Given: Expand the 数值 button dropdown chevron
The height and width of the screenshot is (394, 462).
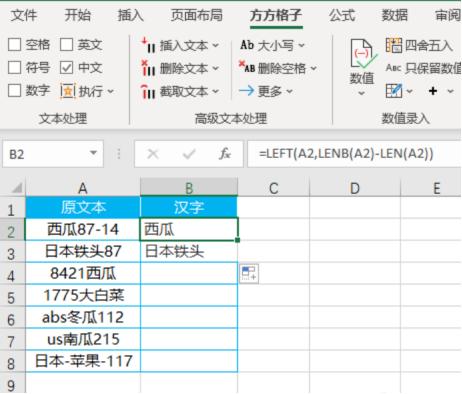Looking at the screenshot, I should [362, 94].
